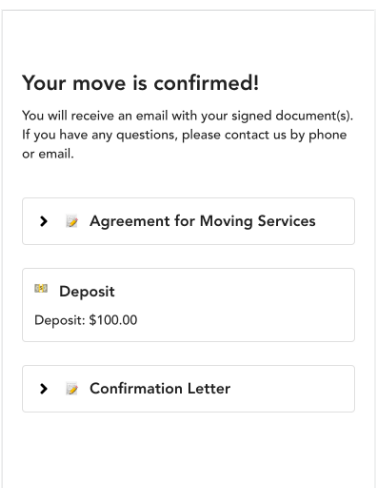Image resolution: width=377 pixels, height=488 pixels.
Task: Click the money icon next to Deposit
Action: [x=41, y=288]
